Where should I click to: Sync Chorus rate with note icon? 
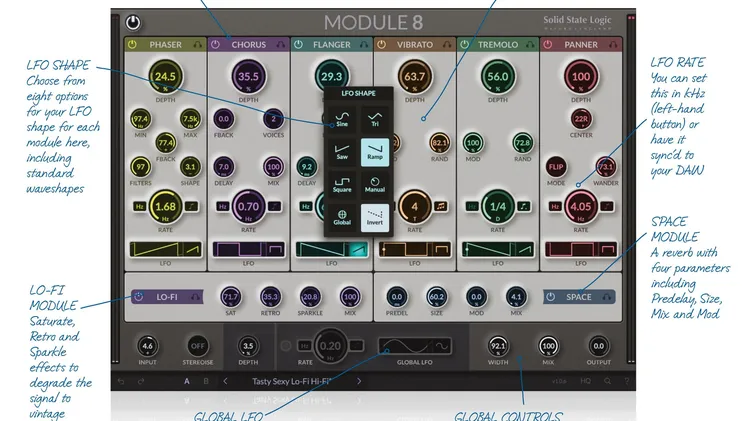pos(274,207)
